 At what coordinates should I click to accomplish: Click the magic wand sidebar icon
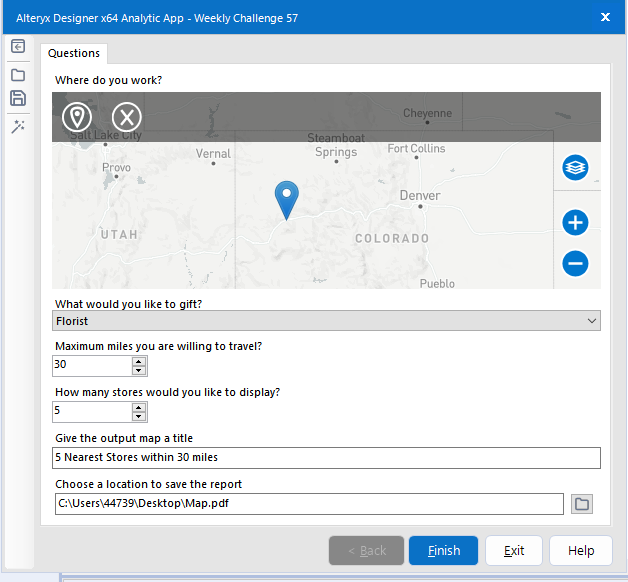pyautogui.click(x=18, y=127)
